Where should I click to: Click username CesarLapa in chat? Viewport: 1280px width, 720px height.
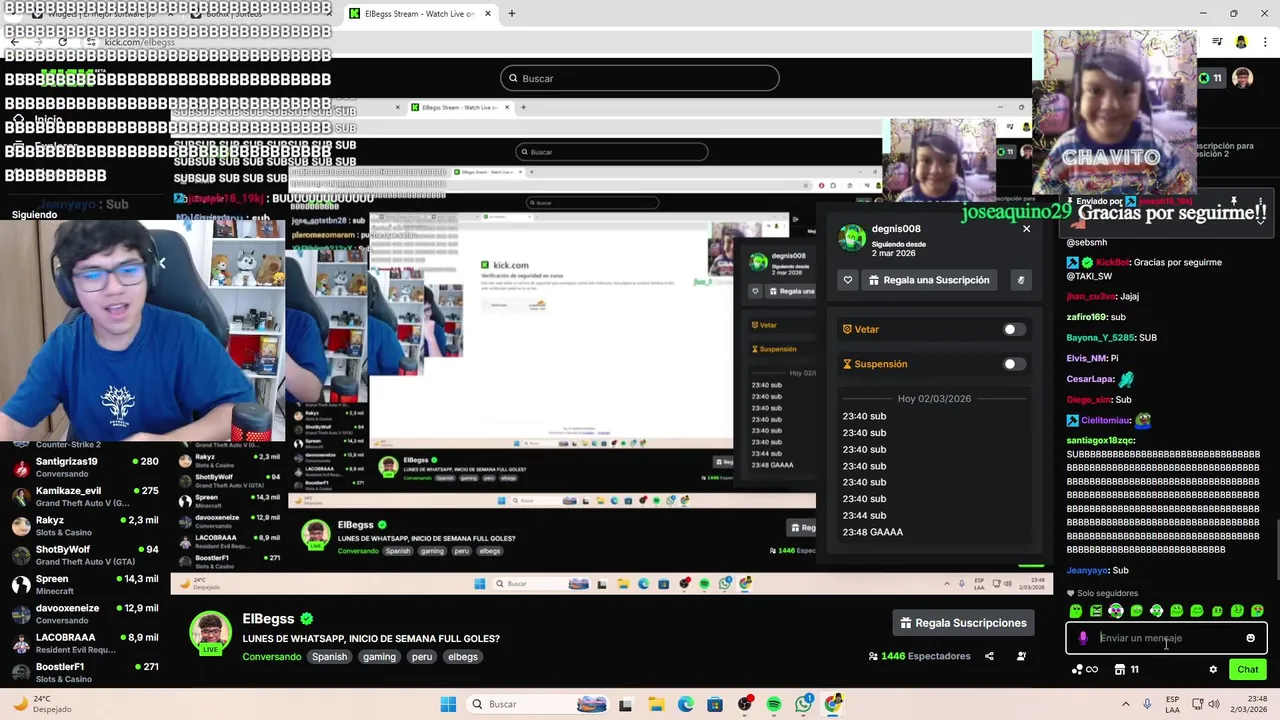(1090, 379)
